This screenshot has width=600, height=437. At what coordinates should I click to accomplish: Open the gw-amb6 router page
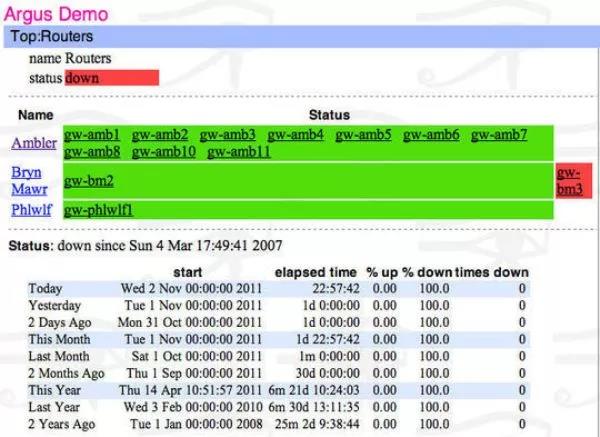point(431,135)
